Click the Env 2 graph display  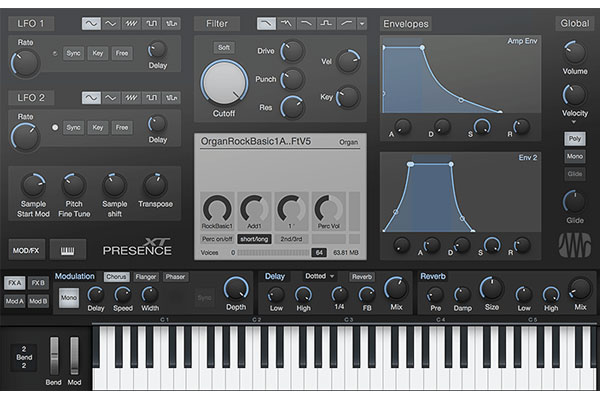(460, 192)
